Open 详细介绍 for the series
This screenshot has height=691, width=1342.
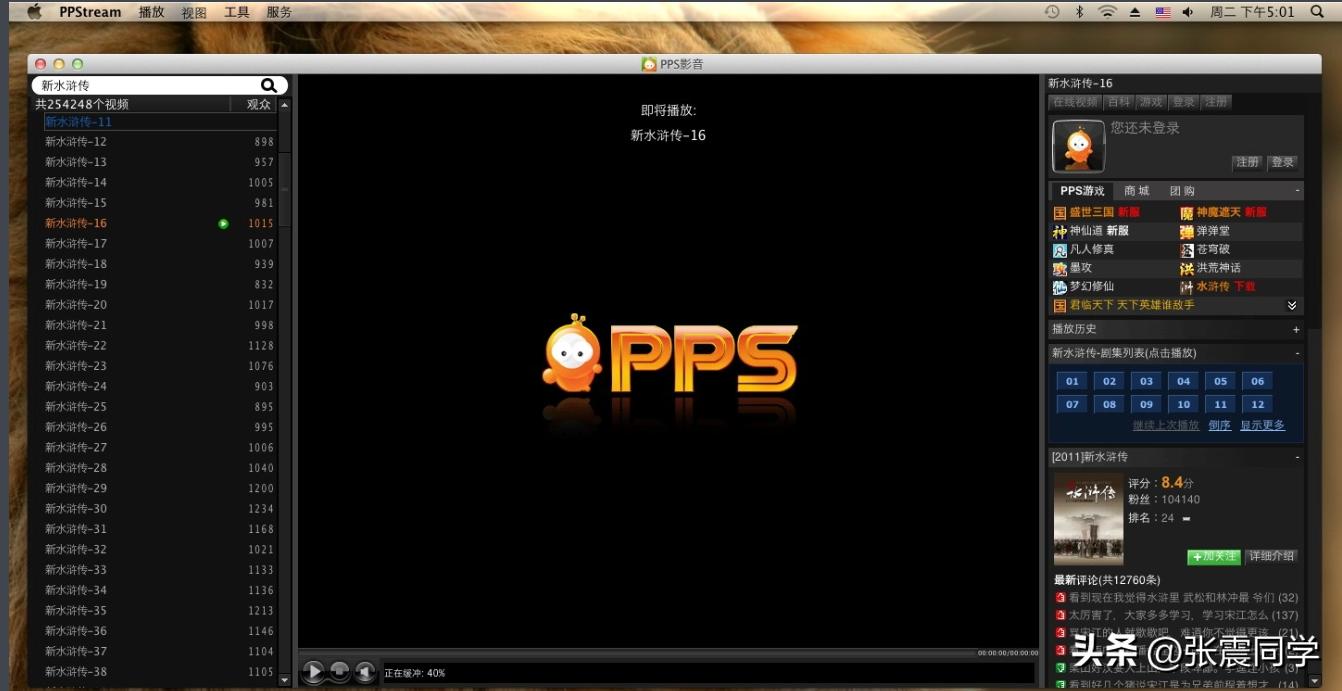(1271, 556)
